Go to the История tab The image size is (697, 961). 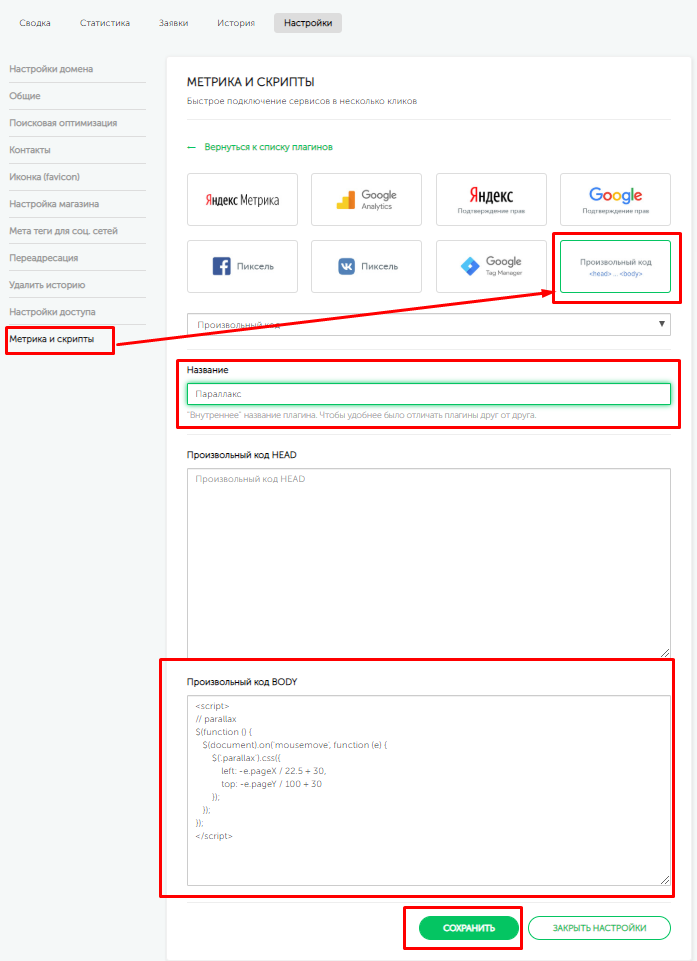[x=236, y=23]
